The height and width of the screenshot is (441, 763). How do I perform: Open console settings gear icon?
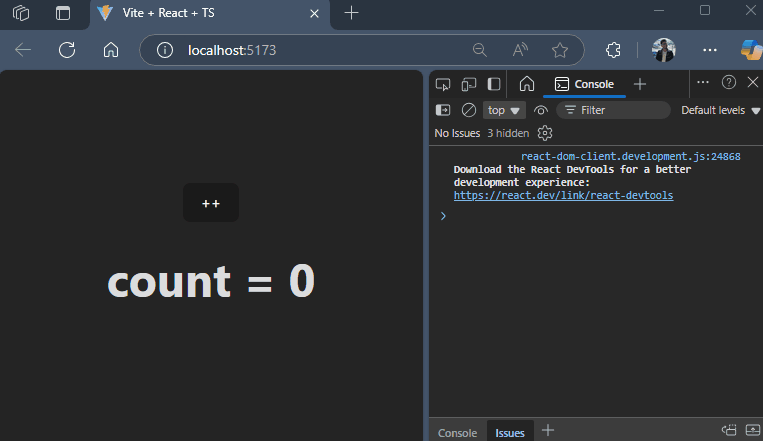[545, 133]
